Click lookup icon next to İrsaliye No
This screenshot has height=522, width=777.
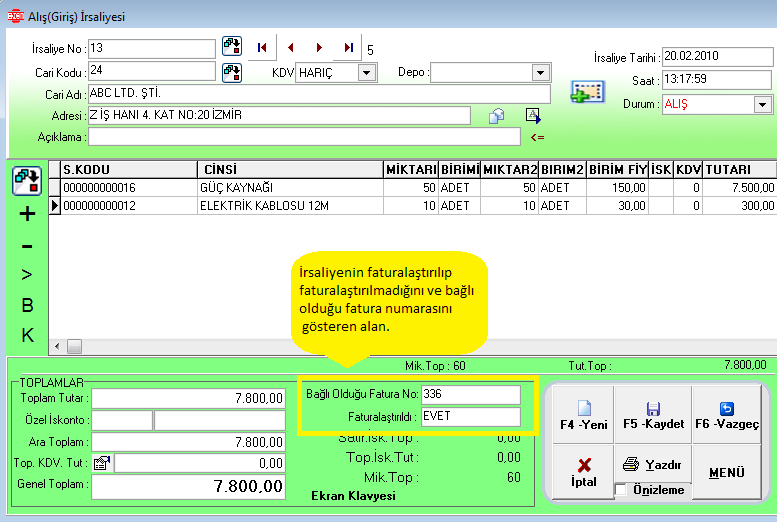232,46
